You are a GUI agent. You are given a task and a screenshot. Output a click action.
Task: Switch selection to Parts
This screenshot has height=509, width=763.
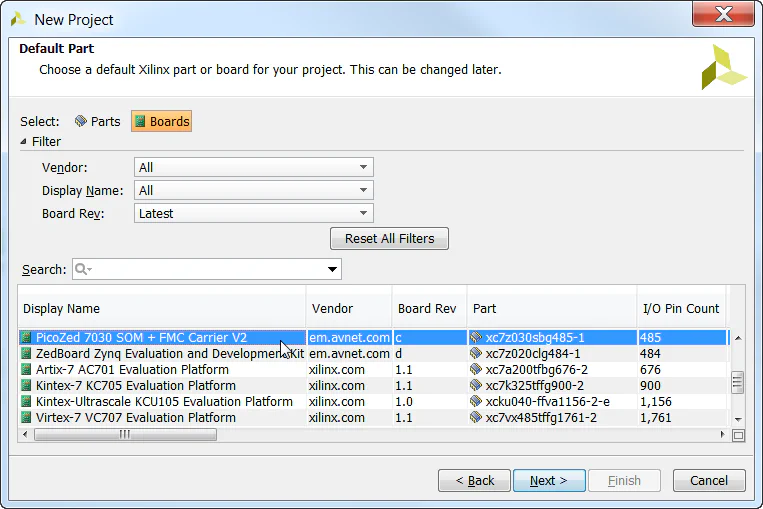point(97,121)
